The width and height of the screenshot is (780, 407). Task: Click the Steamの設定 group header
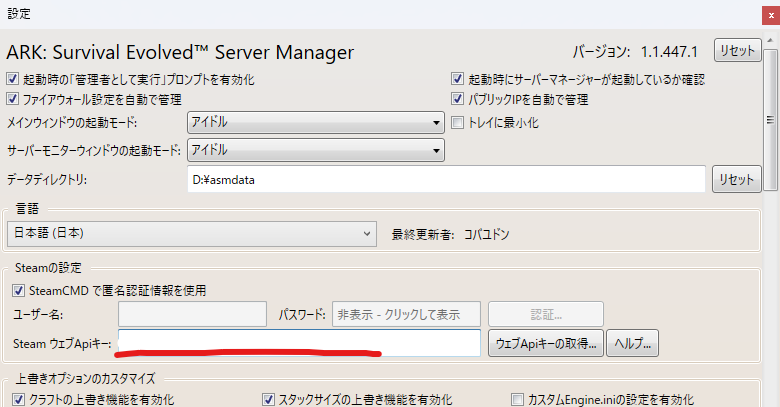[x=48, y=268]
